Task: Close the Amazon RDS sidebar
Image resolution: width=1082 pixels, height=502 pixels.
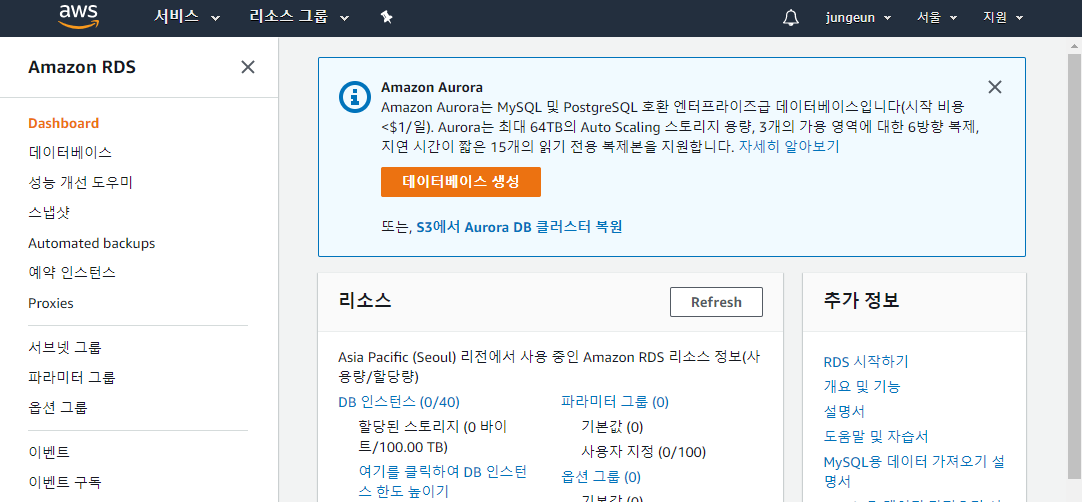Action: pos(248,67)
